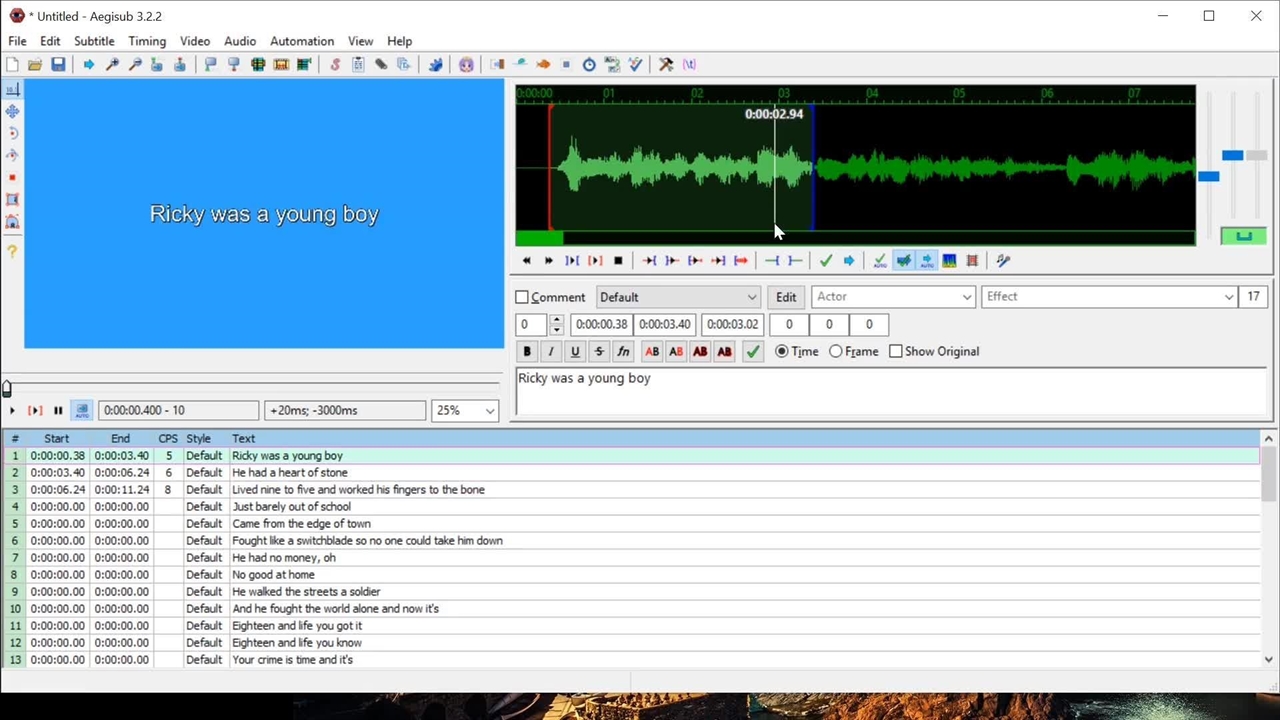Select the Frame radio button
Viewport: 1280px width, 720px height.
tap(836, 352)
